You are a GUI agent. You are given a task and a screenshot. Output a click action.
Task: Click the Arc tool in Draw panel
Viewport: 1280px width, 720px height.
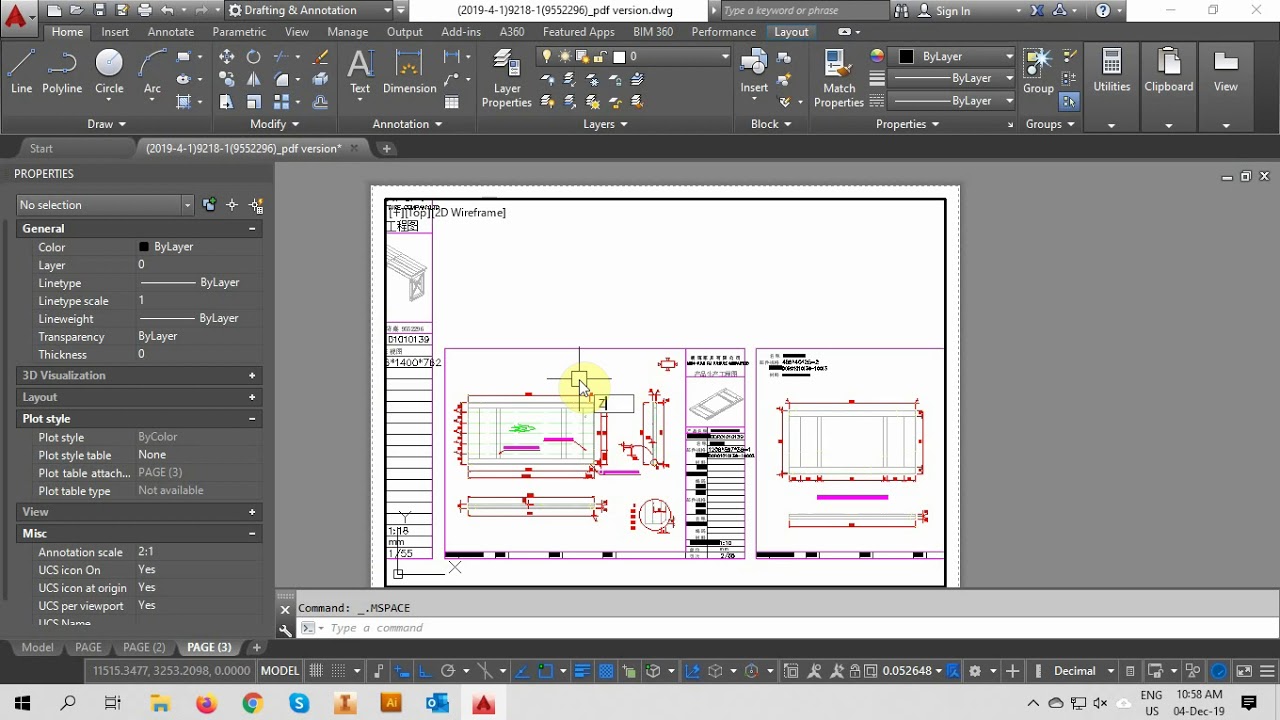point(152,70)
